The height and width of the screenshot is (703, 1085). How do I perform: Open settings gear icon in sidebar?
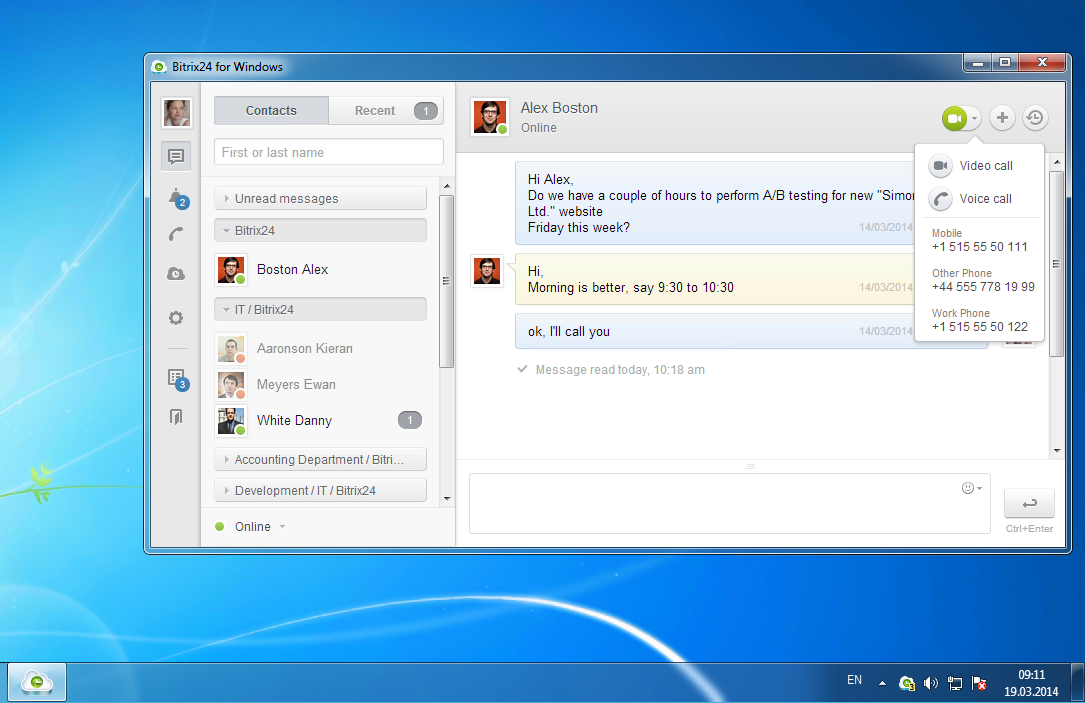[x=176, y=318]
